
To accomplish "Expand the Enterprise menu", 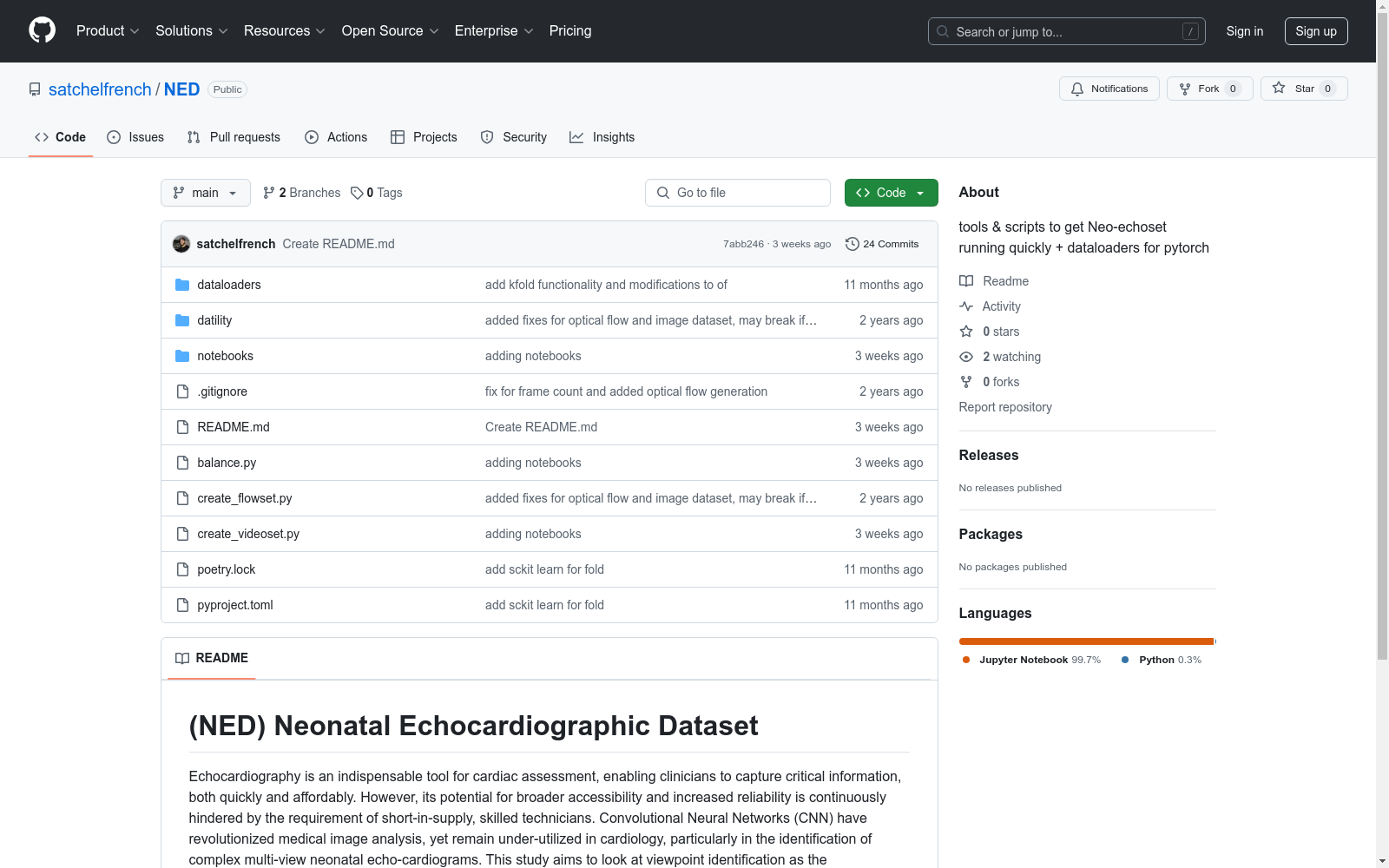I will 494,31.
